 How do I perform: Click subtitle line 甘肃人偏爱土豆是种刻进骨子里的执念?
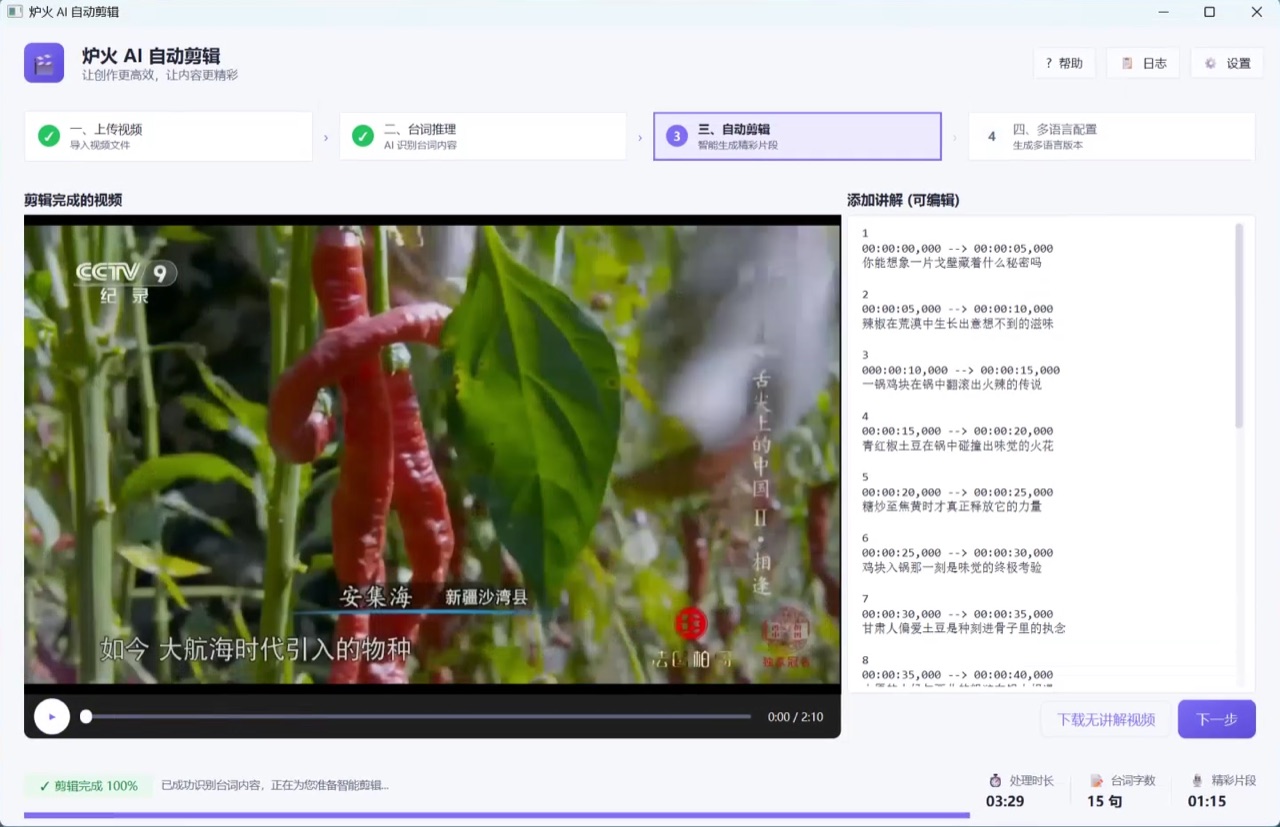(x=964, y=629)
